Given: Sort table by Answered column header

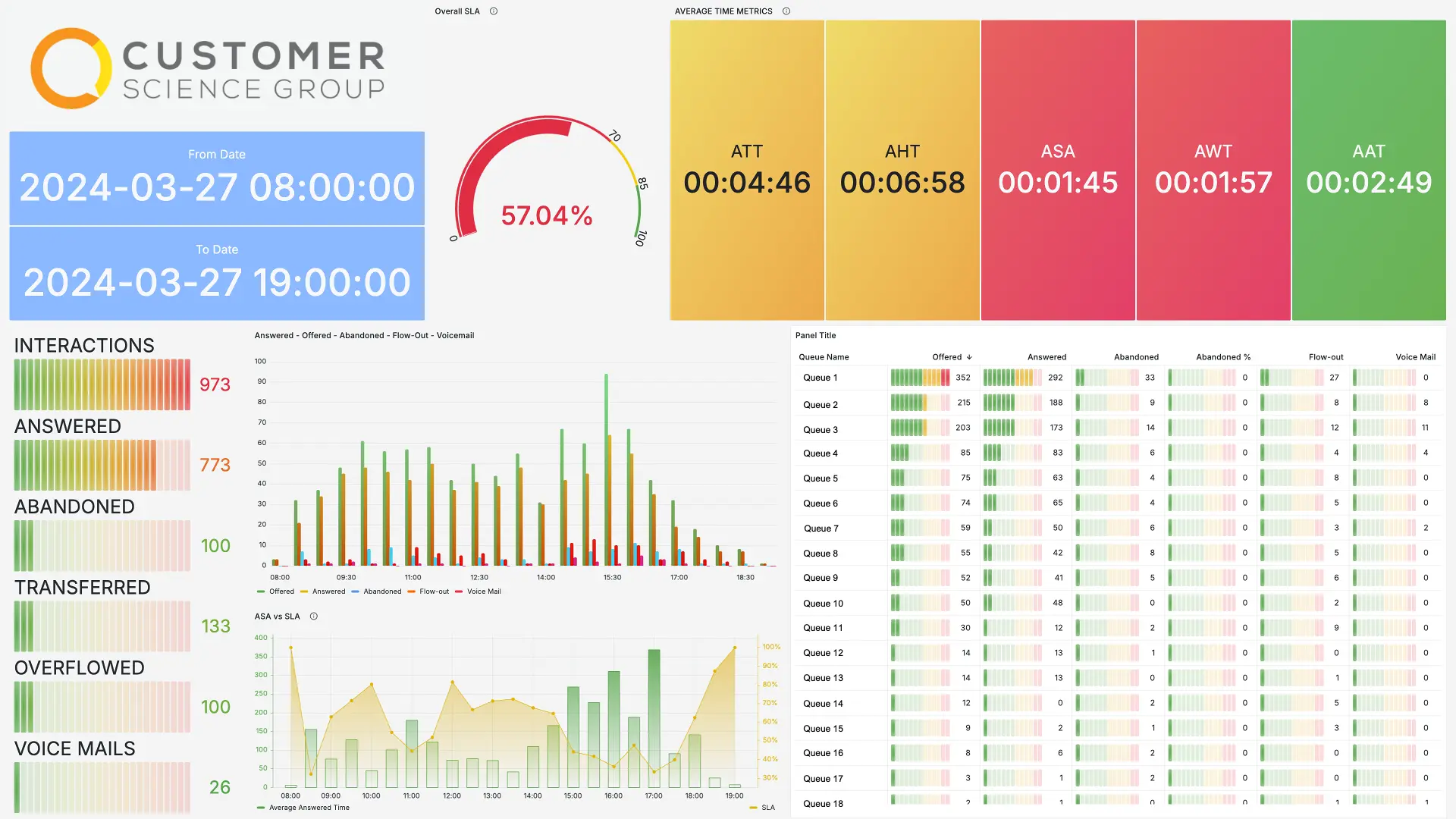Looking at the screenshot, I should pos(1046,357).
